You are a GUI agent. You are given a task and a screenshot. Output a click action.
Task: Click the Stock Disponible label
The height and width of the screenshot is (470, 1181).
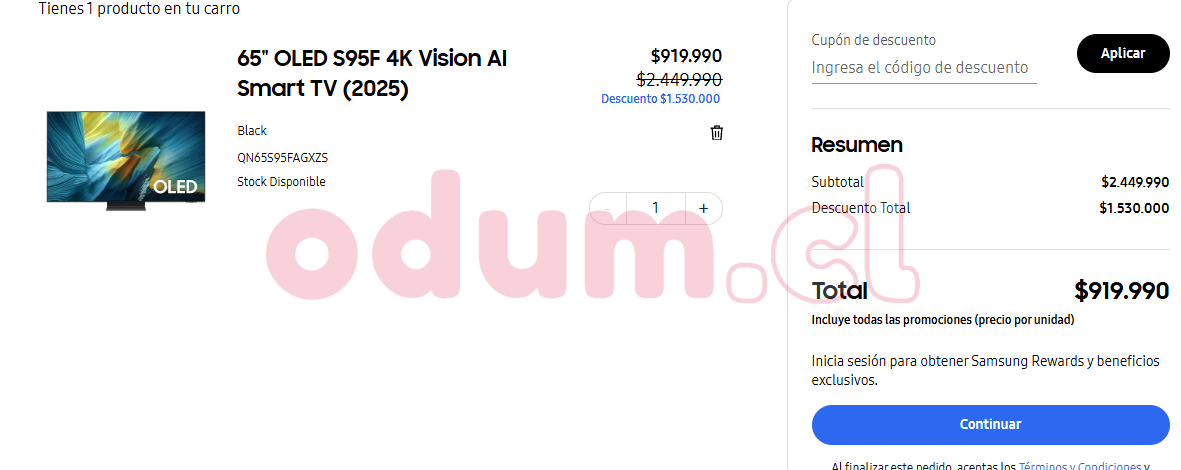tap(281, 182)
